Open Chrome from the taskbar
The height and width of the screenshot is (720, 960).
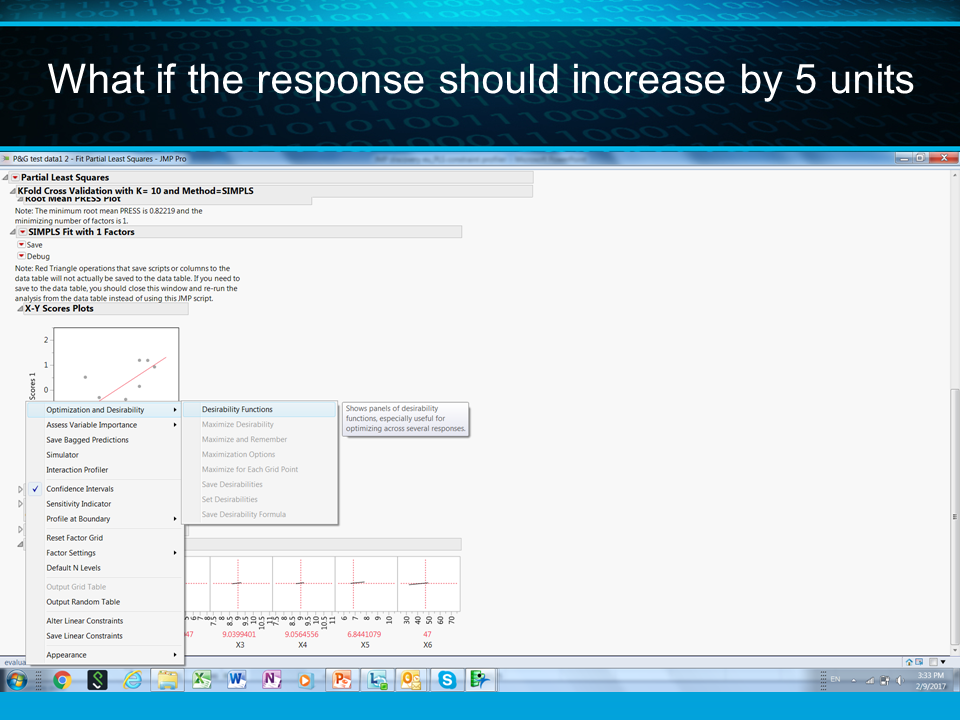62,680
